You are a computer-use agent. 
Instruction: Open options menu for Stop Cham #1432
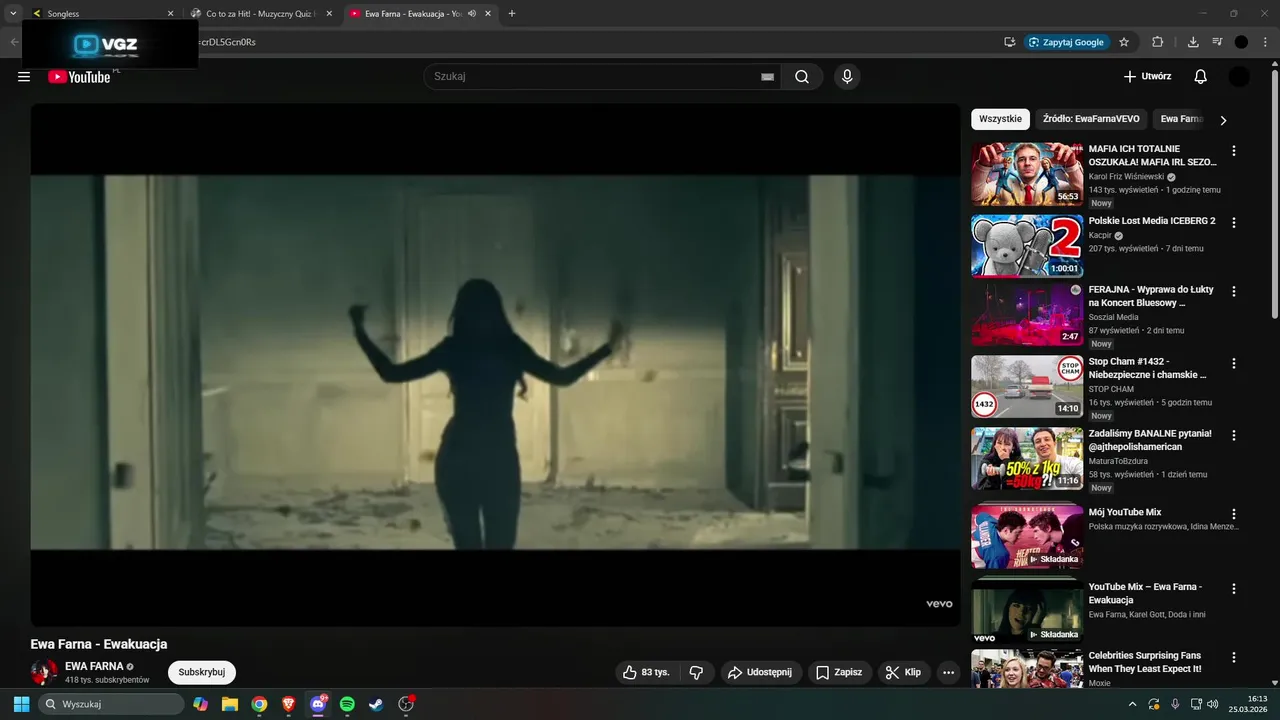pyautogui.click(x=1234, y=364)
